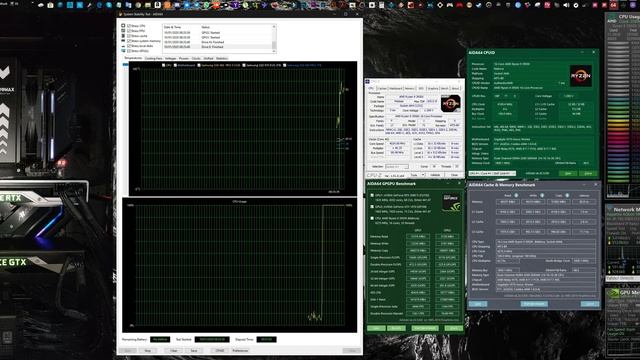Toggle the Stress cache checkbox
Image resolution: width=640 pixels, height=360 pixels.
[x=129, y=36]
